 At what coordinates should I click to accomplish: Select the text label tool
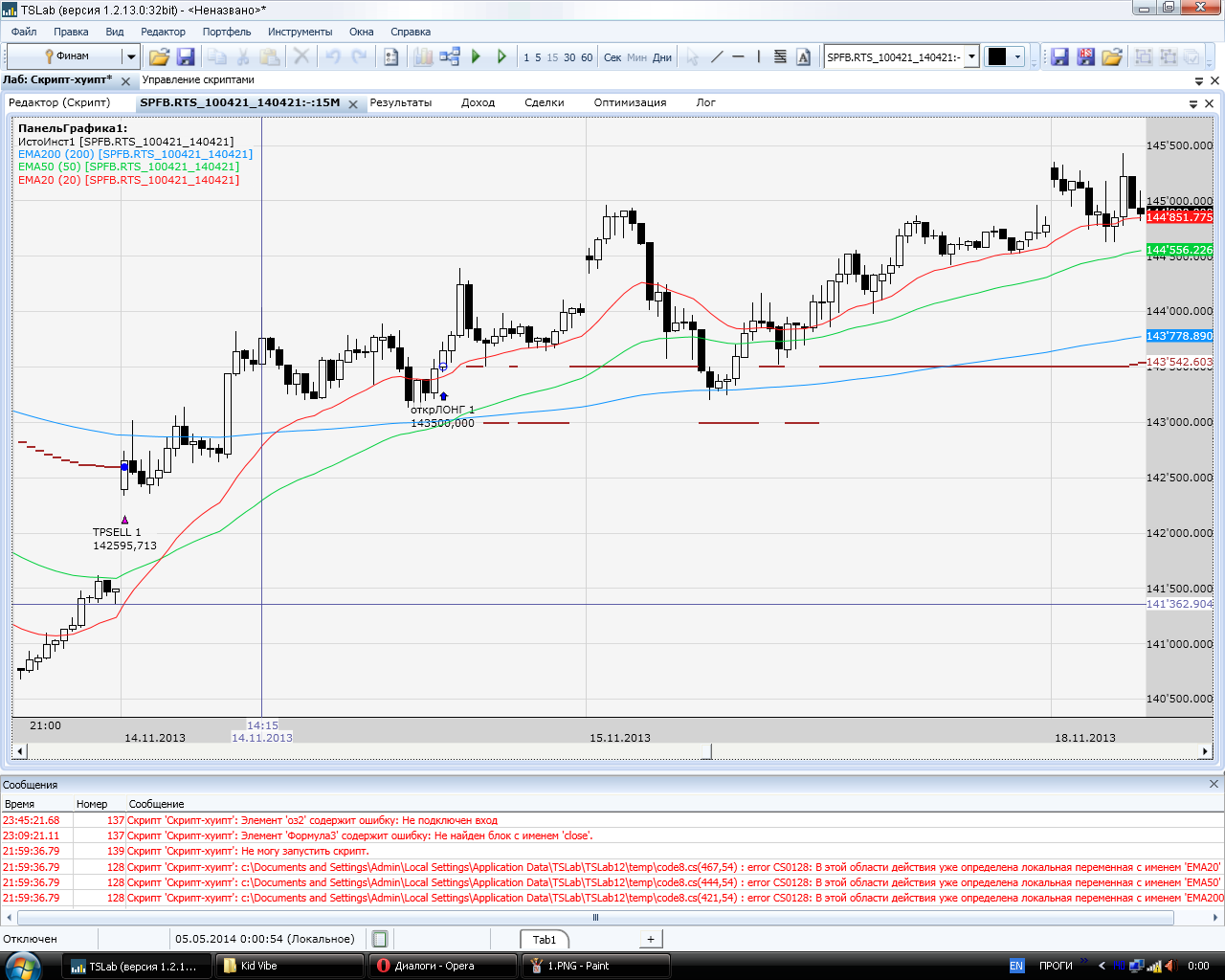(803, 57)
